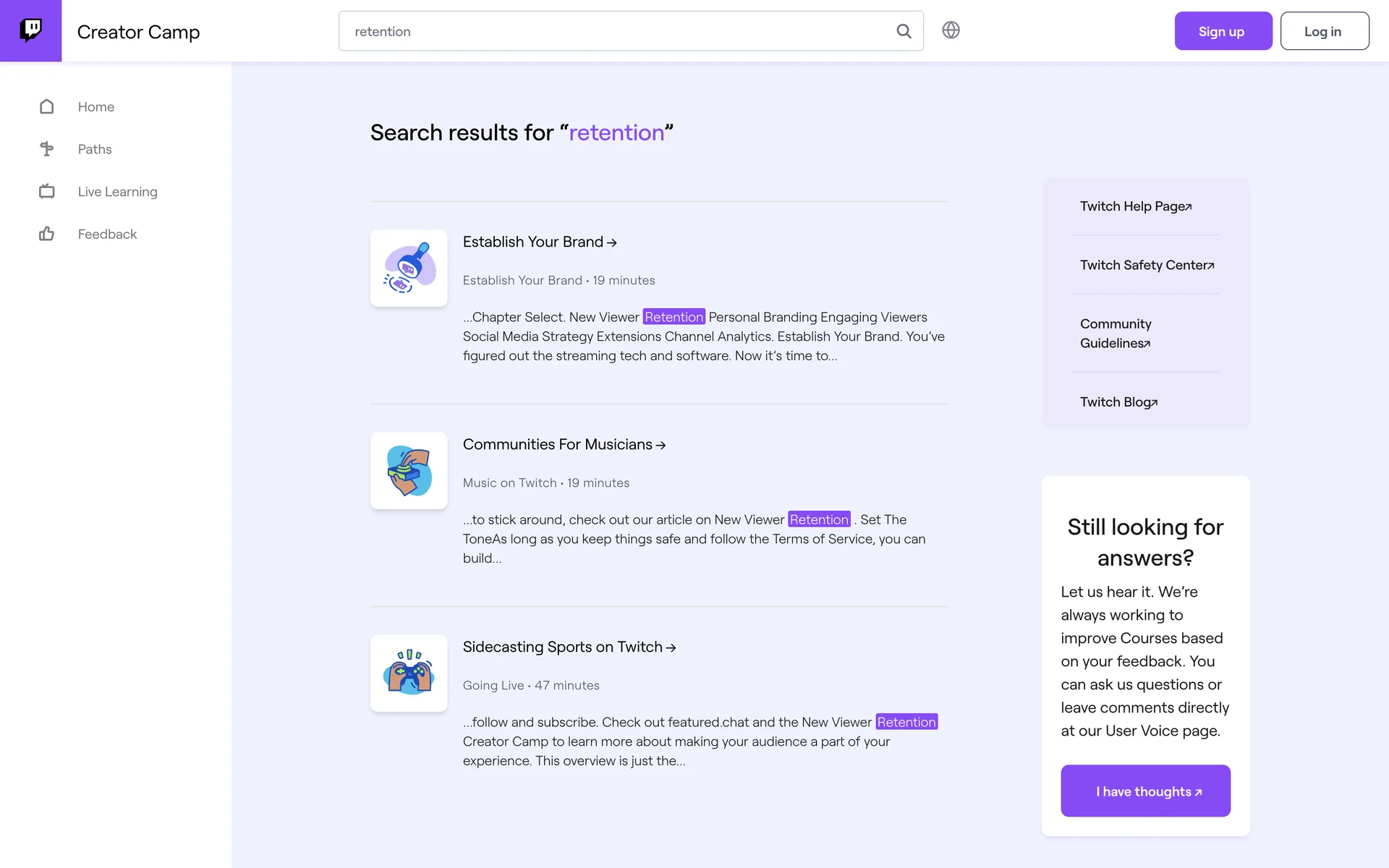1389x868 pixels.
Task: Open the Communities For Musicians thumbnail
Action: pyautogui.click(x=409, y=471)
